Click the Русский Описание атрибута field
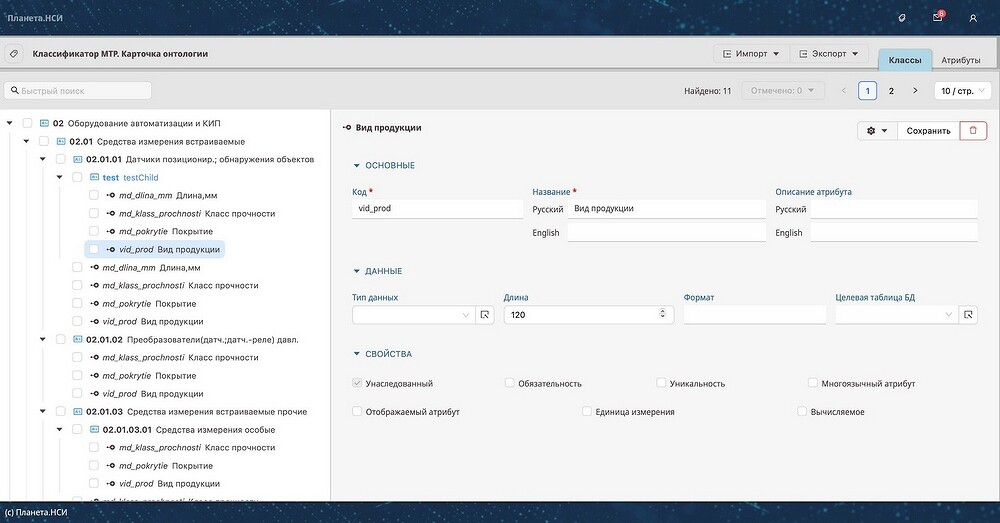Image resolution: width=1000 pixels, height=523 pixels. click(894, 209)
